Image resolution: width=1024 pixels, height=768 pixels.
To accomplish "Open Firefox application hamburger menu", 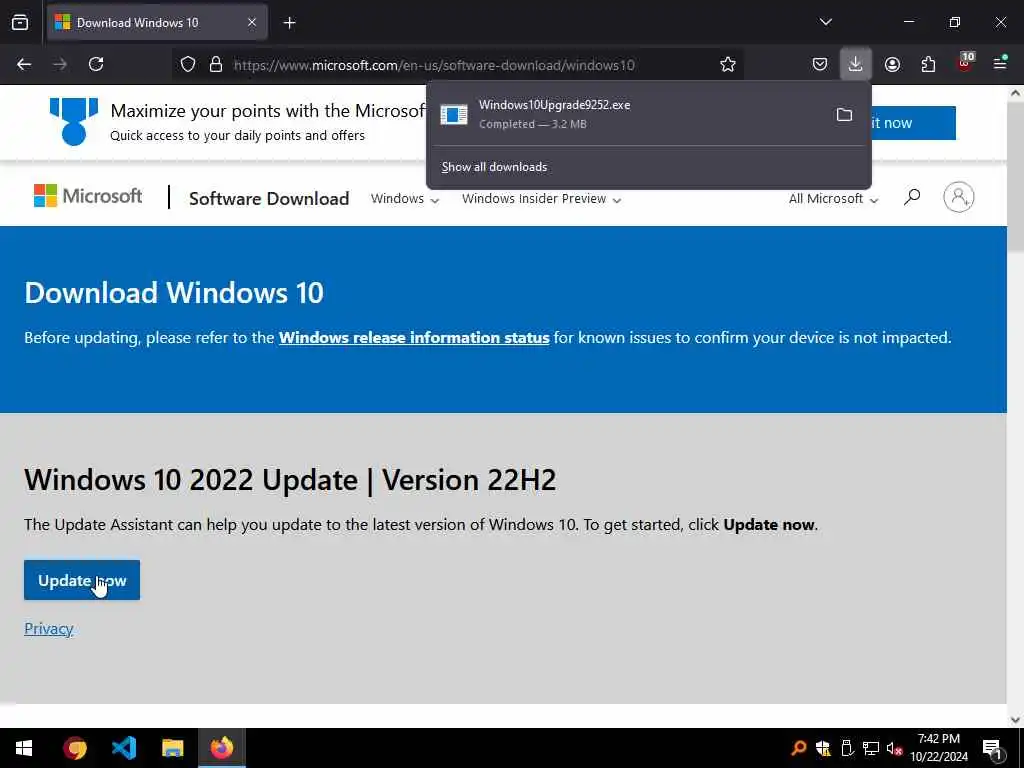I will (1000, 63).
